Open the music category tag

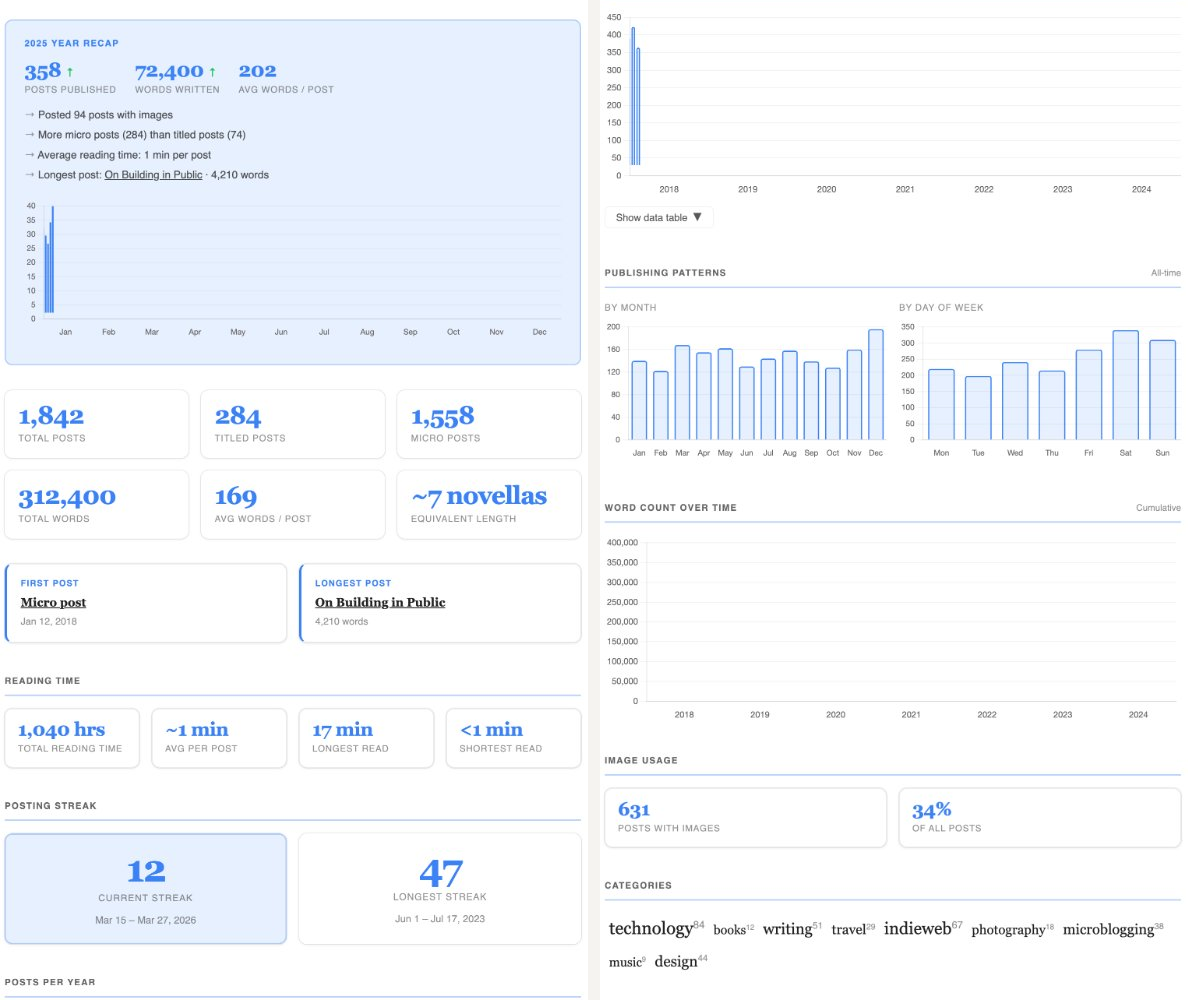pyautogui.click(x=625, y=962)
